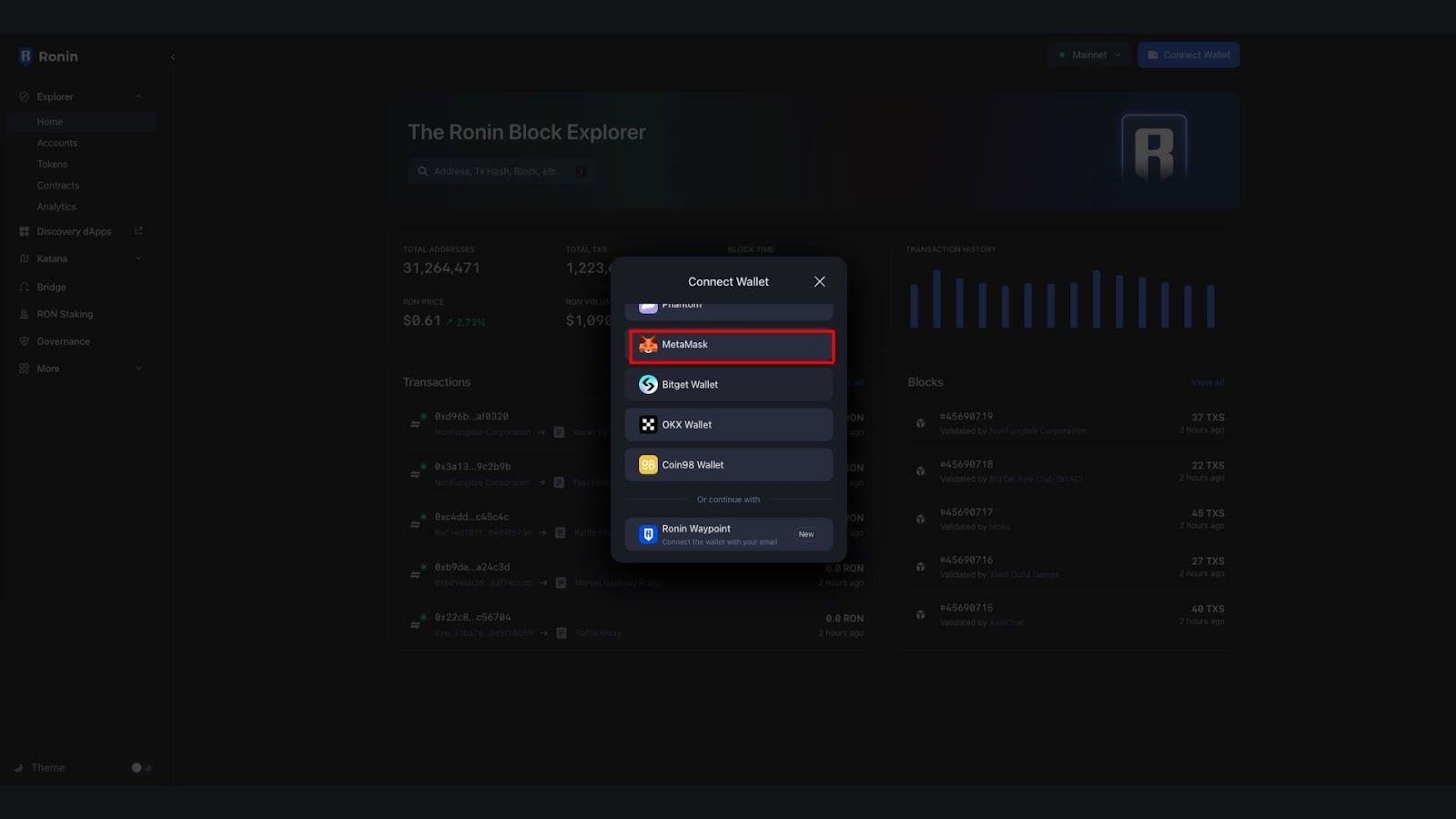Click the RON Staking sidebar icon
This screenshot has height=819, width=1456.
(x=24, y=315)
